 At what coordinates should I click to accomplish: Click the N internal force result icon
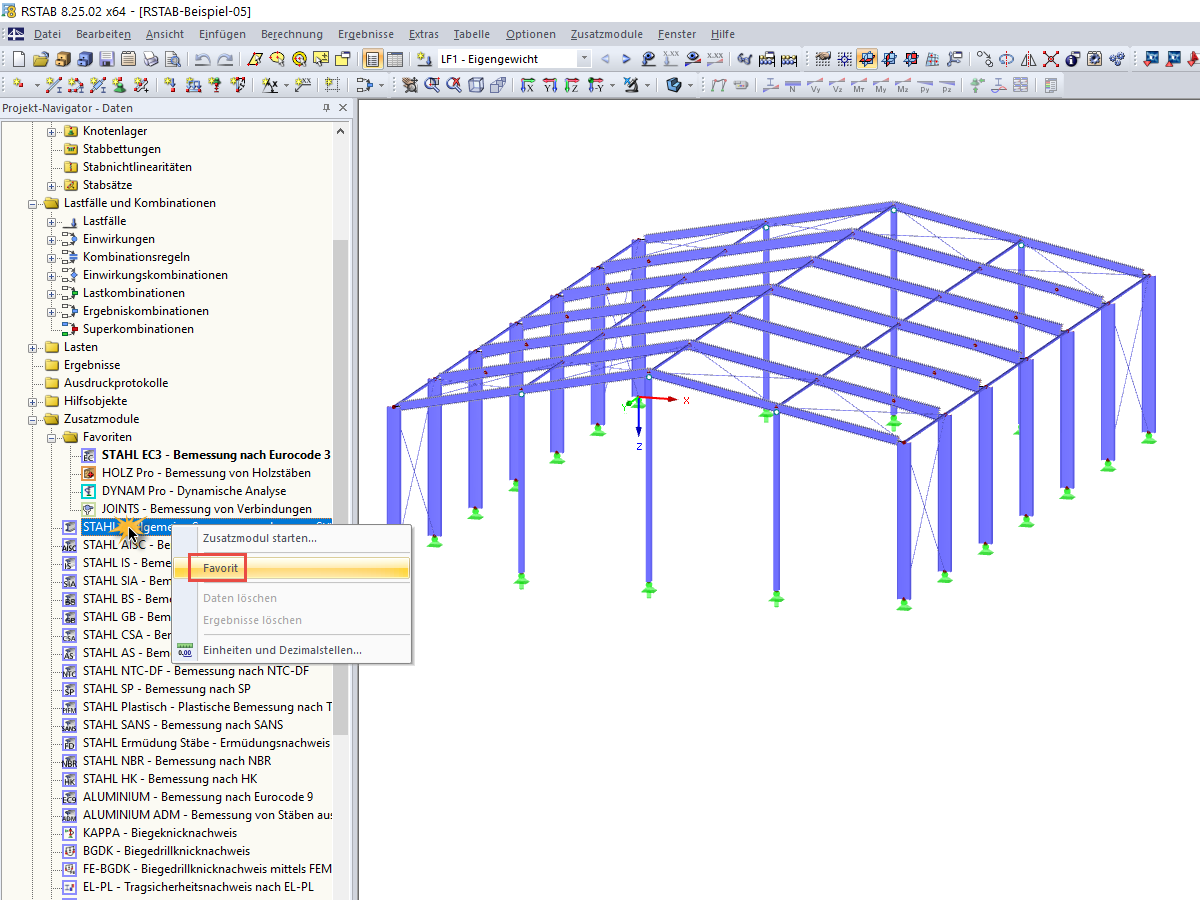click(793, 85)
